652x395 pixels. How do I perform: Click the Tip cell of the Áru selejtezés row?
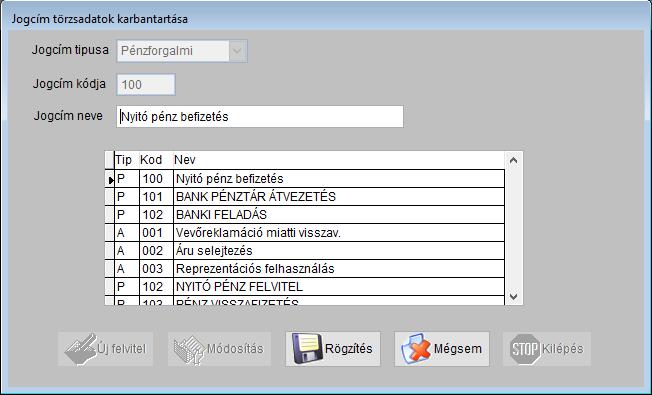click(x=127, y=251)
